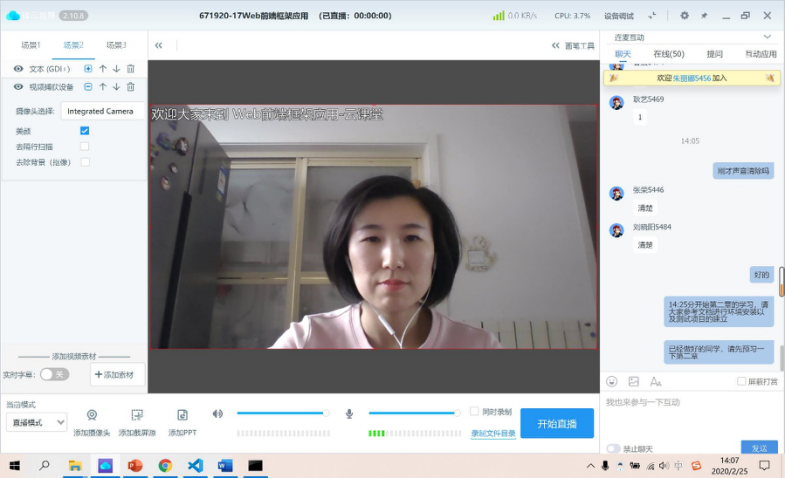The image size is (785, 478).
Task: Click the 添加PPT icon
Action: pyautogui.click(x=182, y=415)
